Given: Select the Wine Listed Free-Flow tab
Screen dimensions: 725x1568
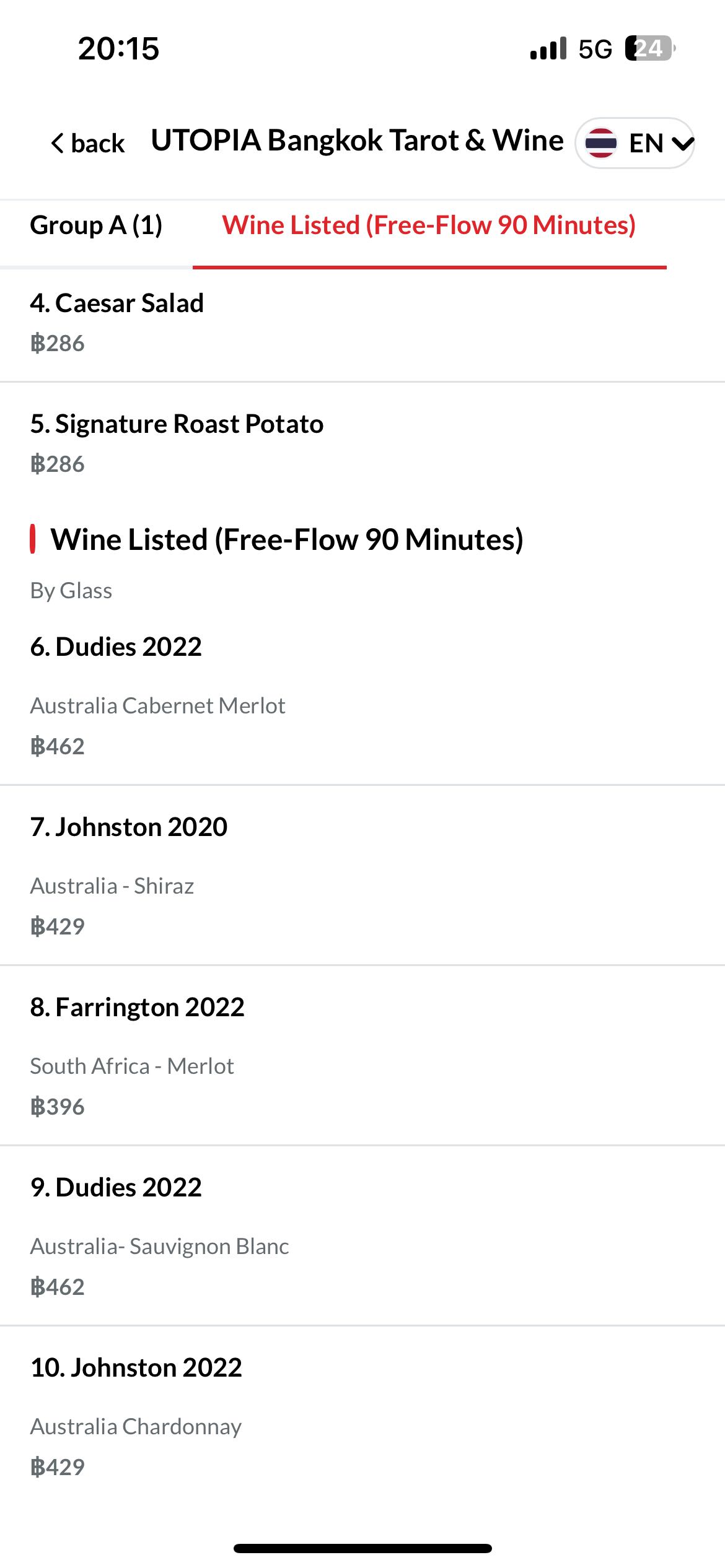Looking at the screenshot, I should point(429,225).
